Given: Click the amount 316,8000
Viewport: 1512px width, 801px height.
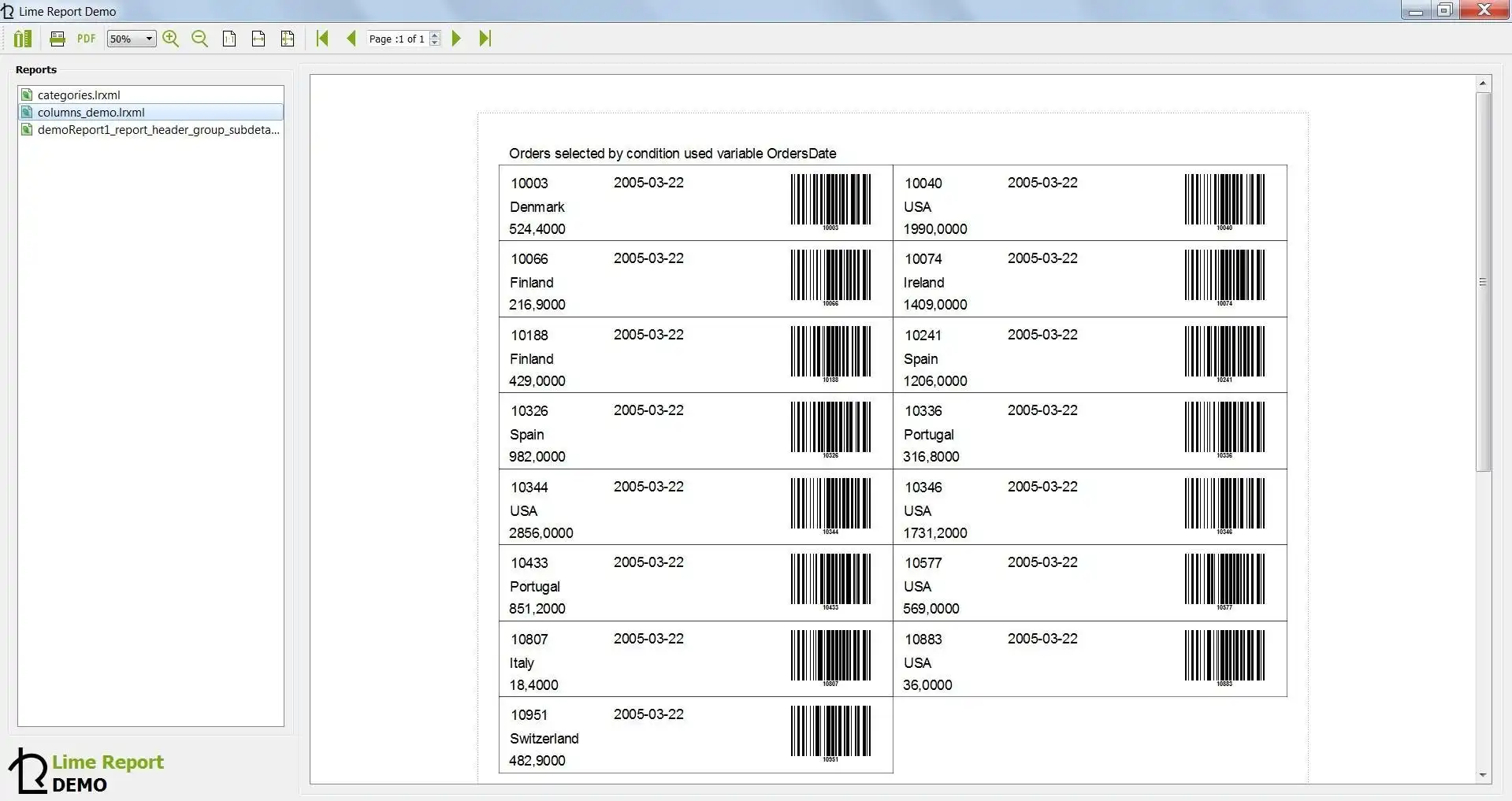Looking at the screenshot, I should pyautogui.click(x=931, y=457).
